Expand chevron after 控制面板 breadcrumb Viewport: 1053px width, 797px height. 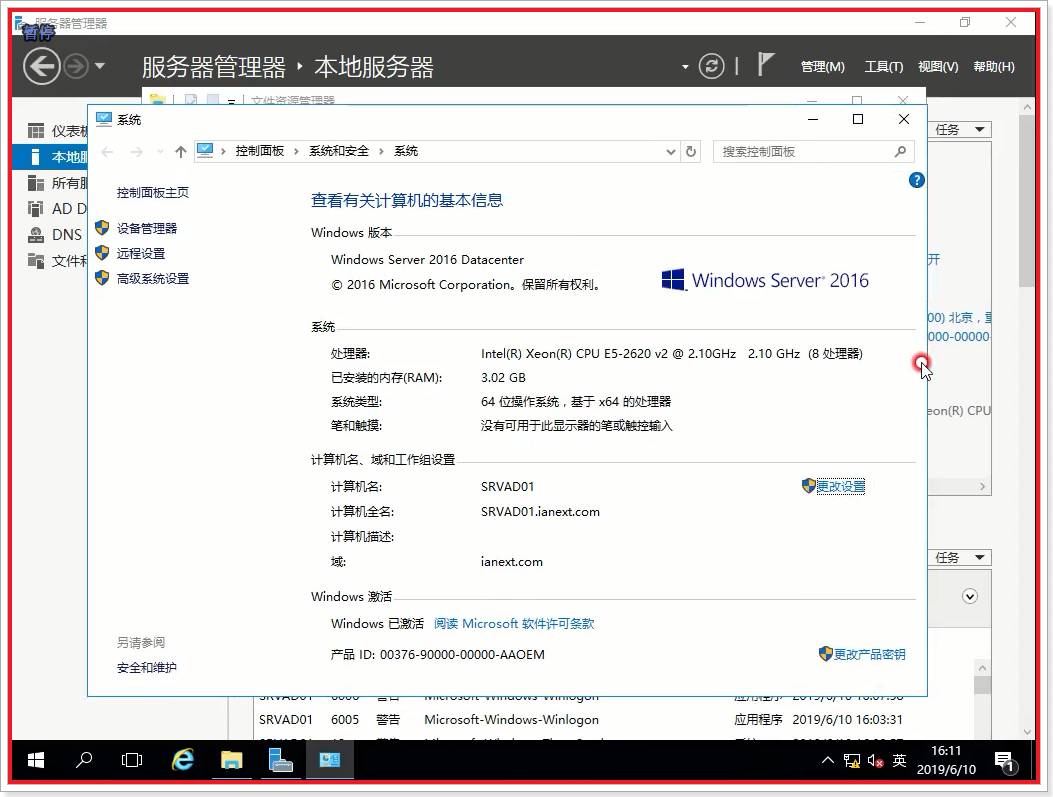296,152
